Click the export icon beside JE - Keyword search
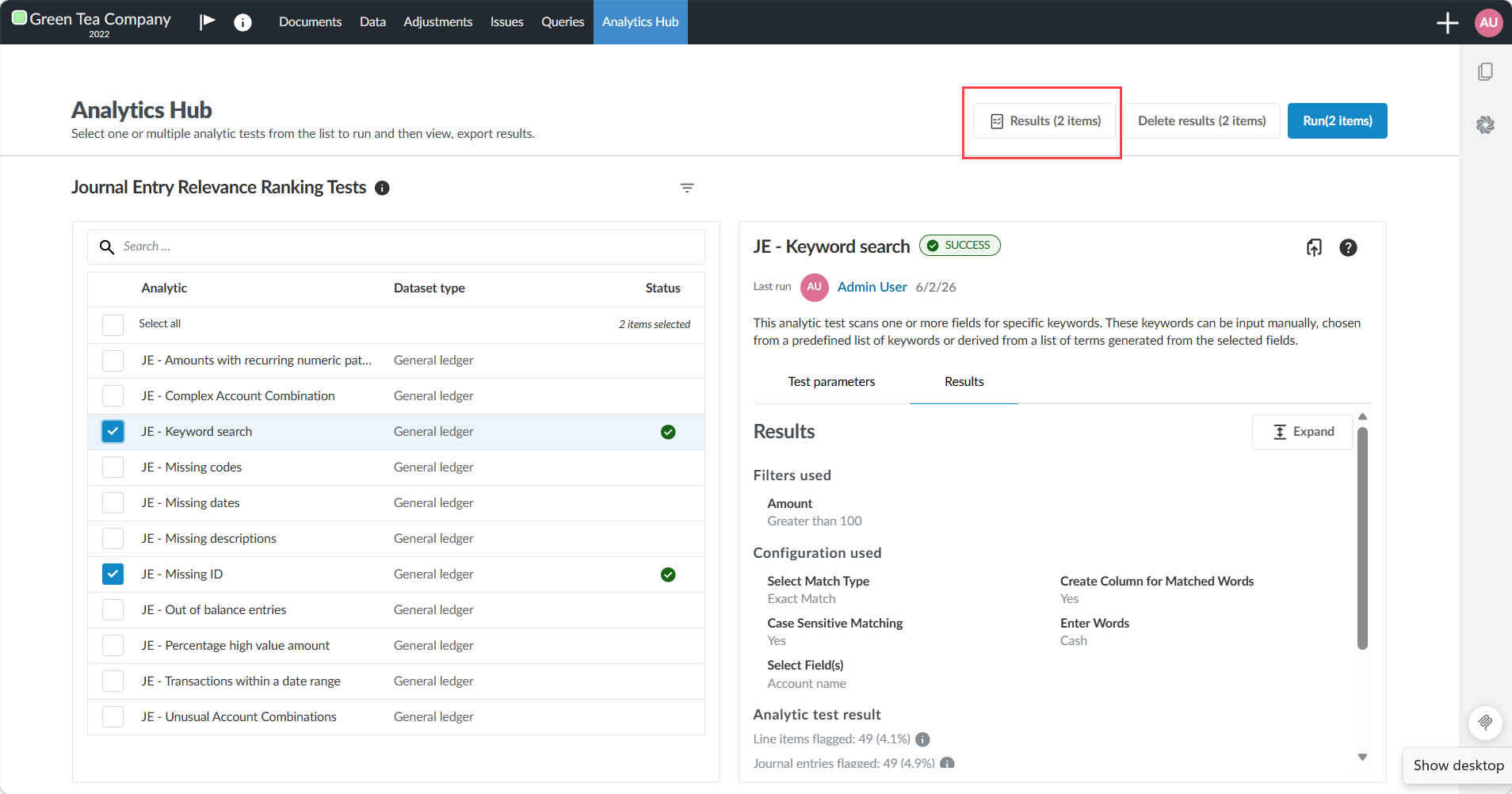This screenshot has height=794, width=1512. point(1314,248)
